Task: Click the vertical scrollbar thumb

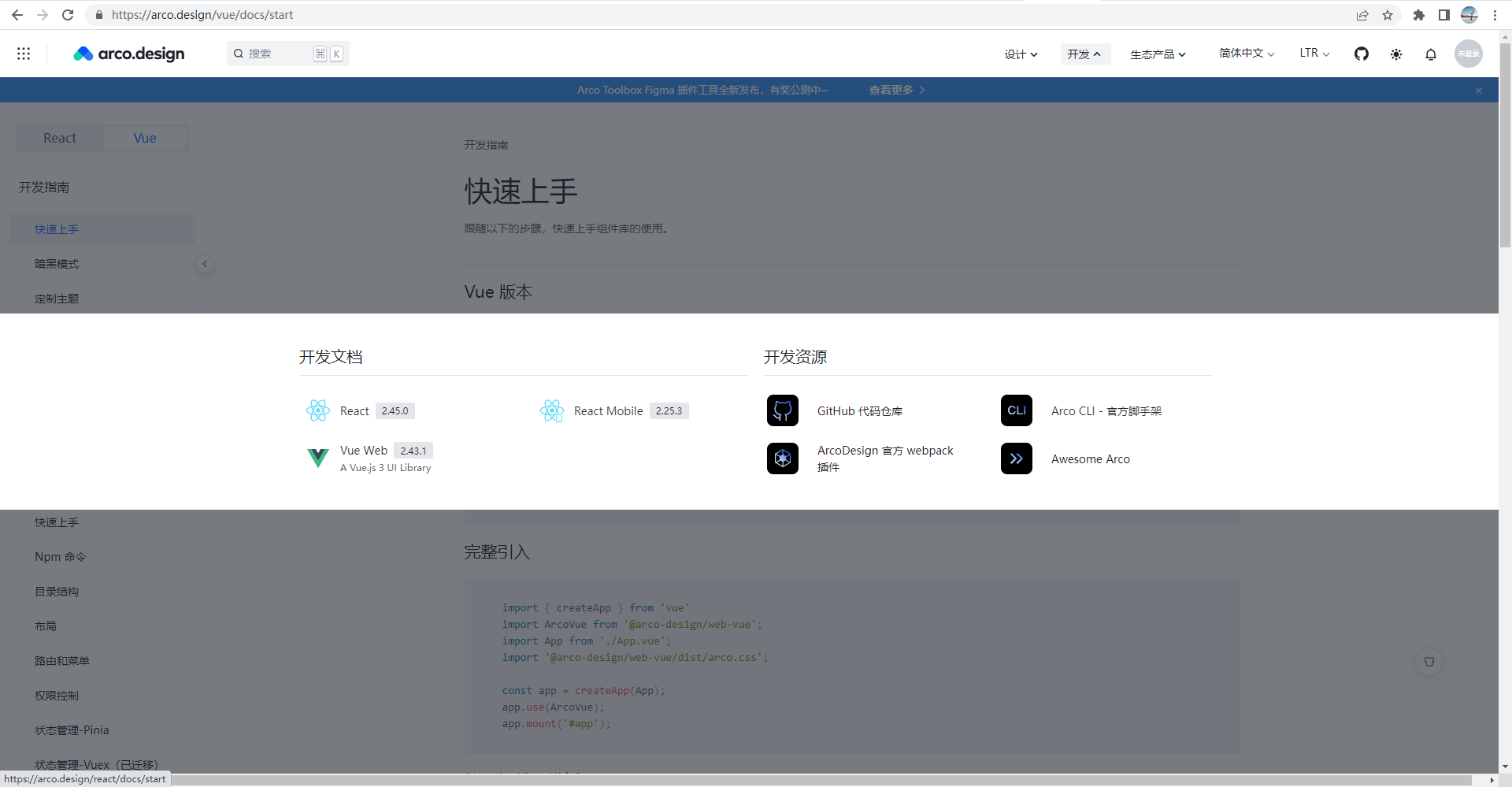Action: click(1505, 146)
